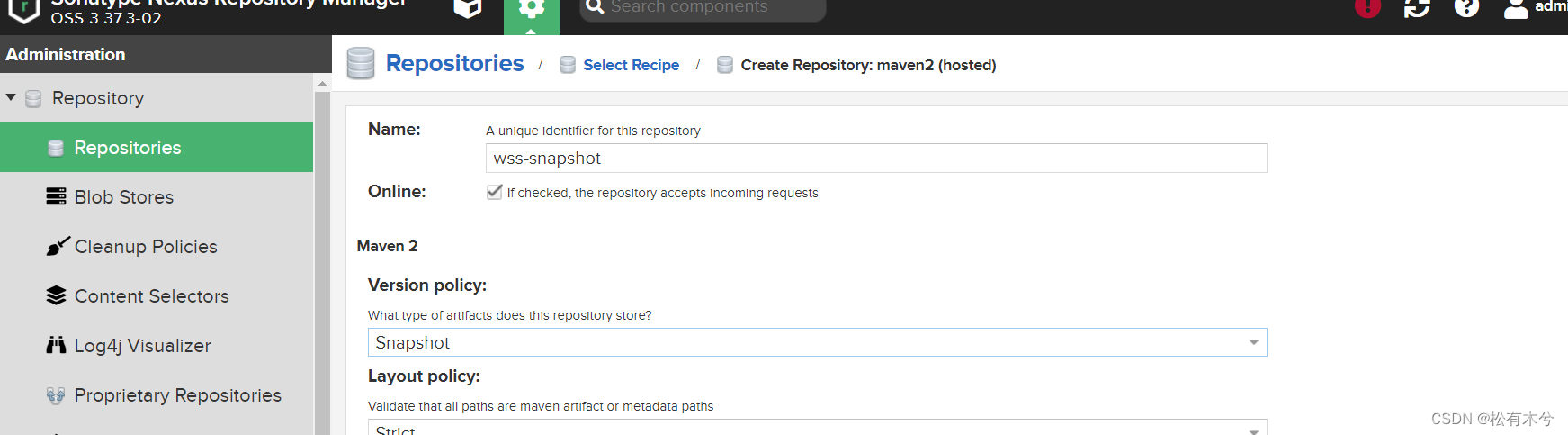Click the large Repositories database icon
This screenshot has width=1568, height=435.
coord(361,64)
